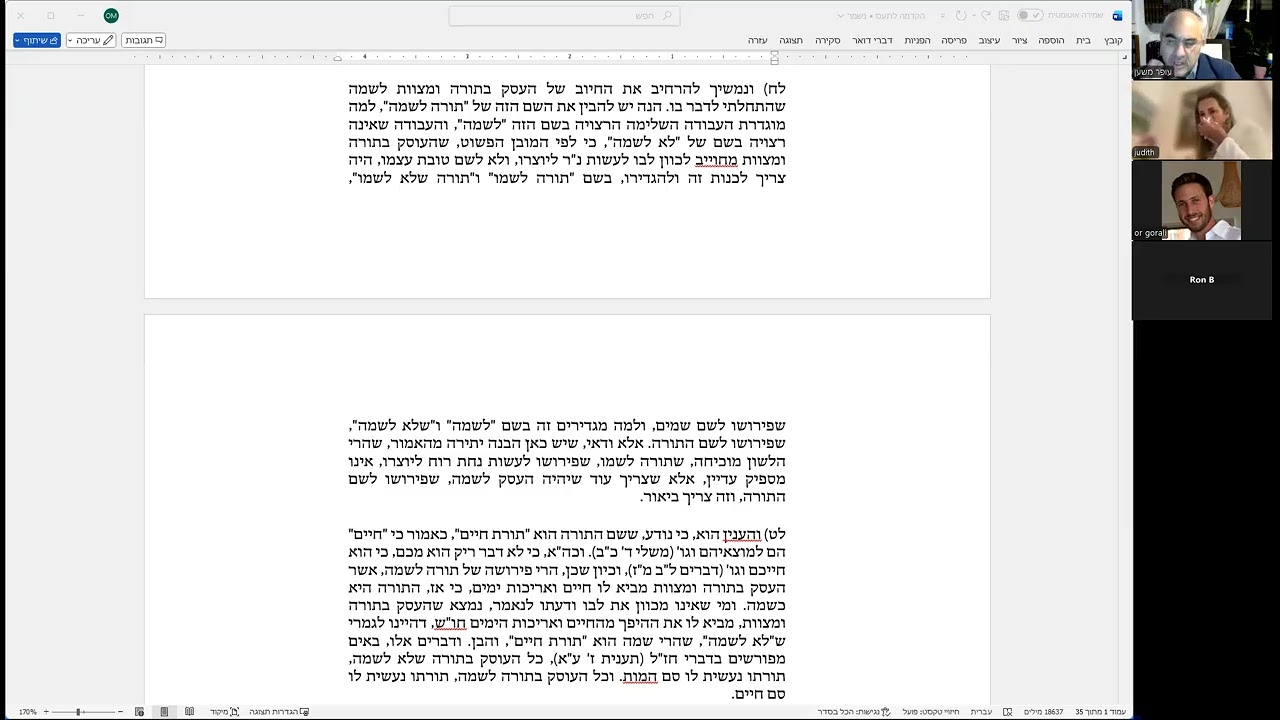Click the Undo arrow icon
1280x720 pixels.
985,15
